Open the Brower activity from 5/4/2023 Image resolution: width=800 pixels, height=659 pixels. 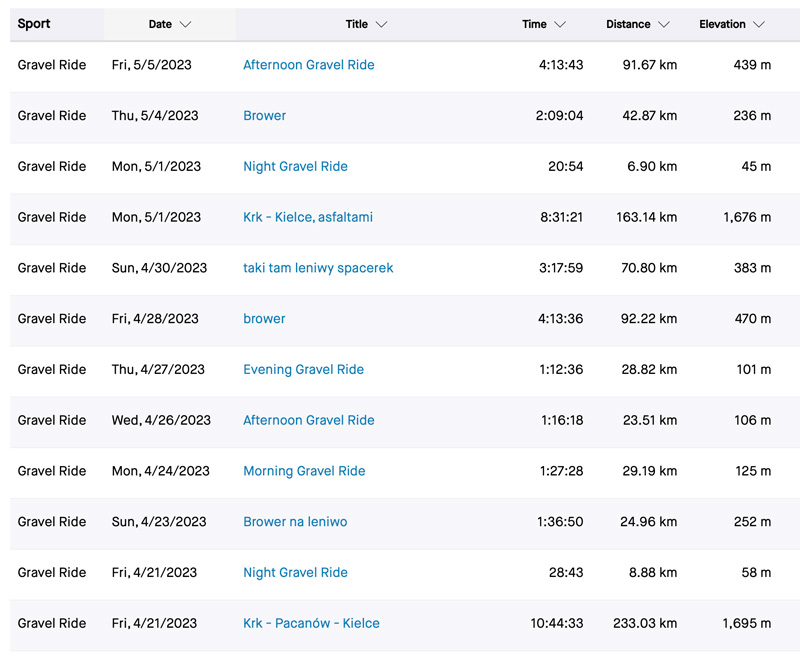click(264, 116)
